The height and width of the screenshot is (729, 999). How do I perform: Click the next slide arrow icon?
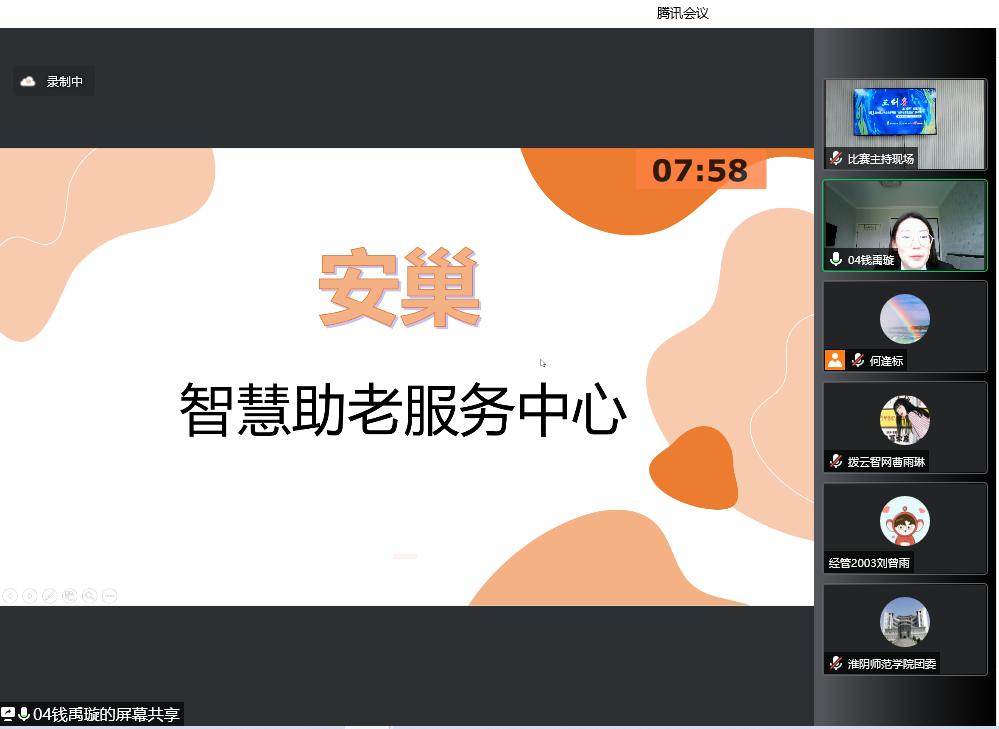coord(30,596)
